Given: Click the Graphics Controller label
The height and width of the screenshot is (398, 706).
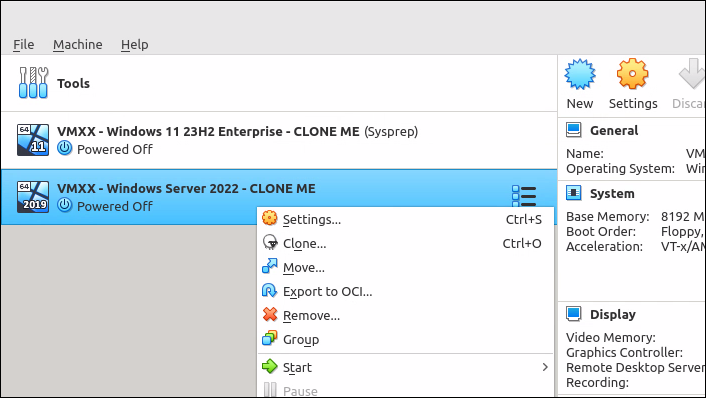Looking at the screenshot, I should point(624,353).
